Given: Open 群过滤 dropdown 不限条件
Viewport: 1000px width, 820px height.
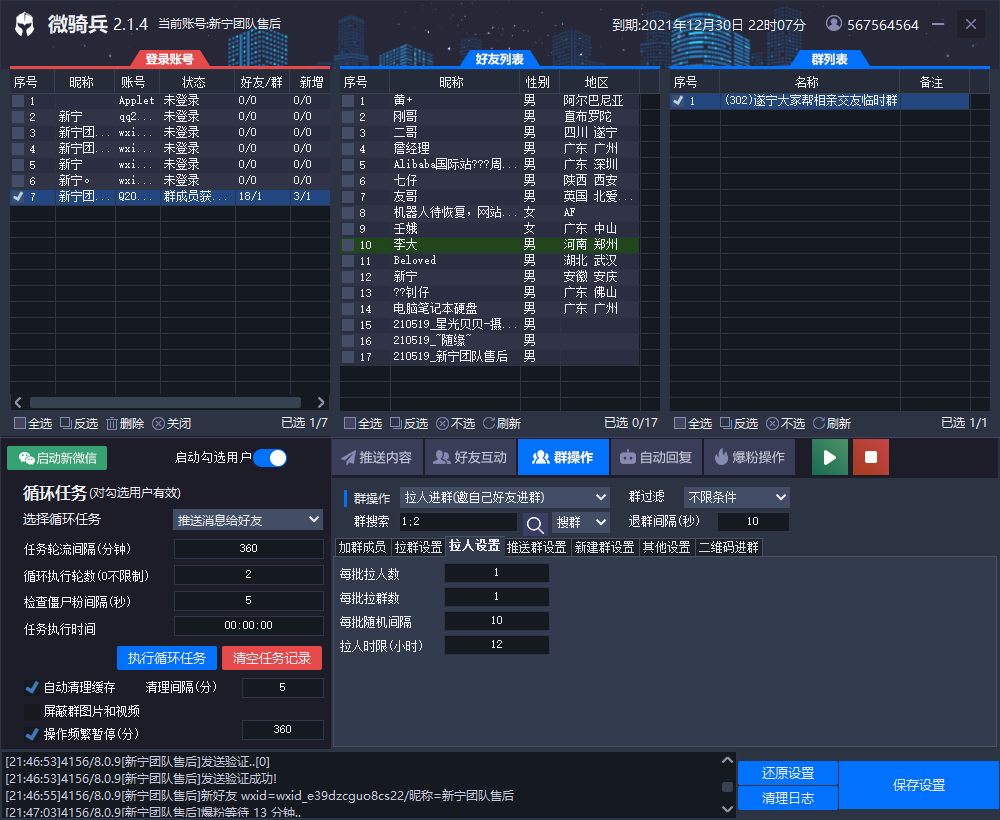Looking at the screenshot, I should [x=737, y=497].
